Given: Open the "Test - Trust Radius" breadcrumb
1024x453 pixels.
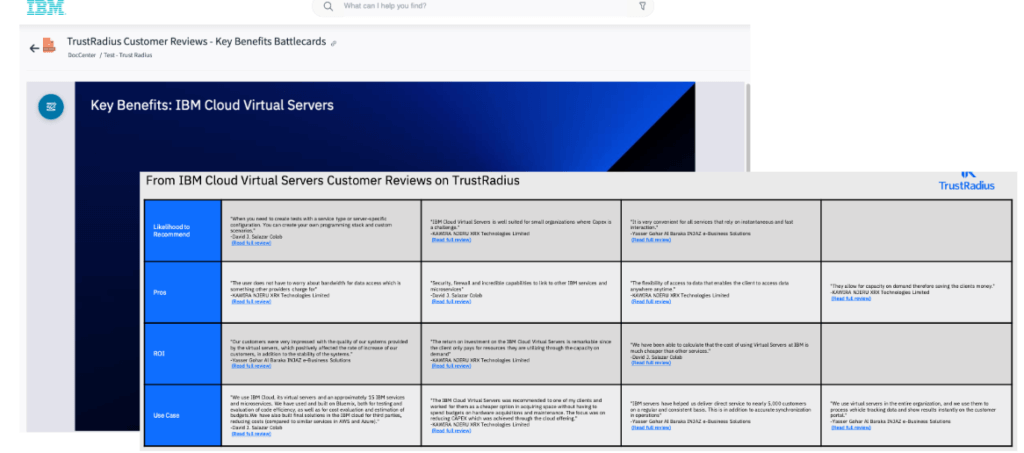Looking at the screenshot, I should (130, 55).
